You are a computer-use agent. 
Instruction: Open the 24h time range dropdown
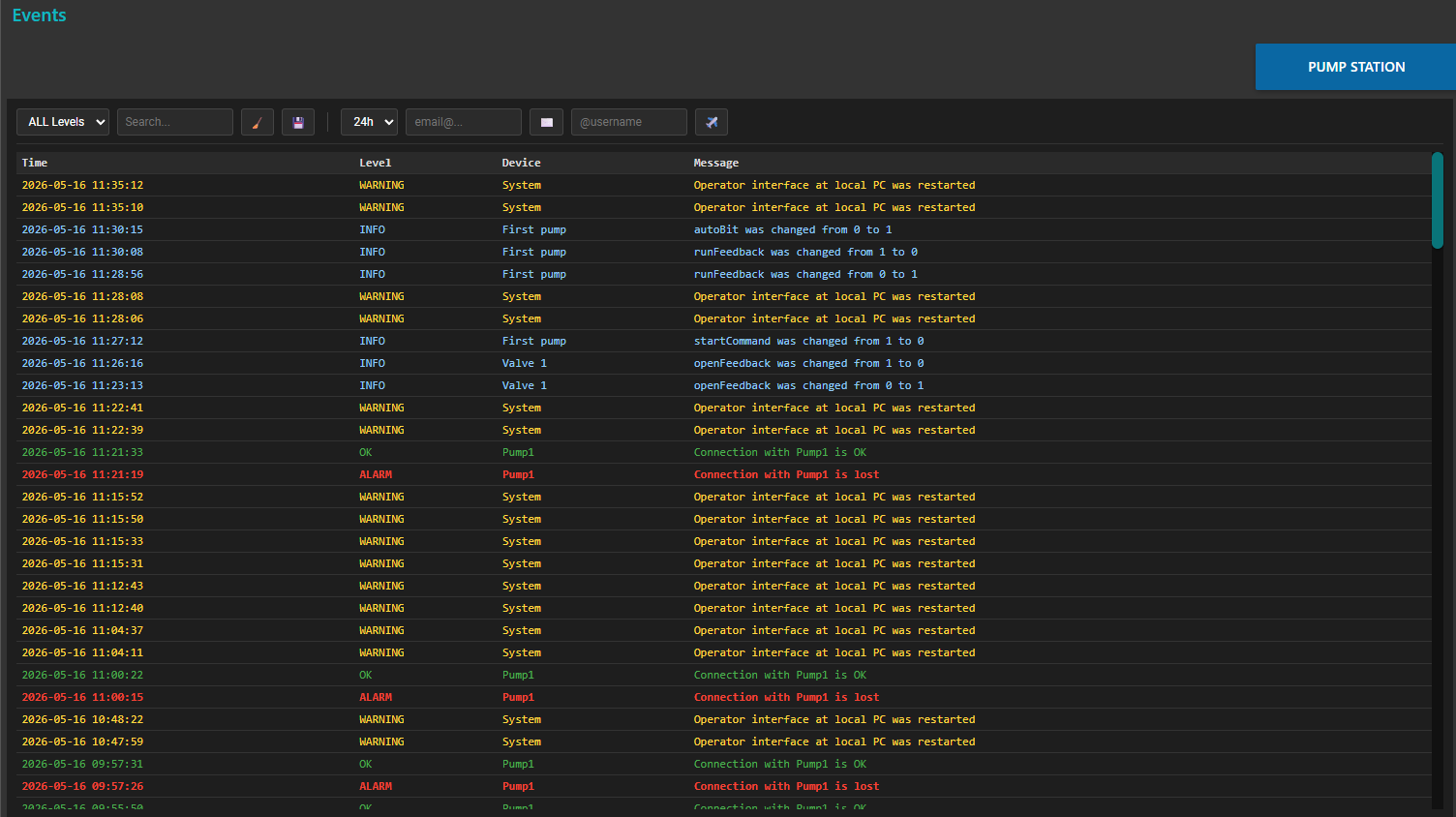pyautogui.click(x=369, y=122)
